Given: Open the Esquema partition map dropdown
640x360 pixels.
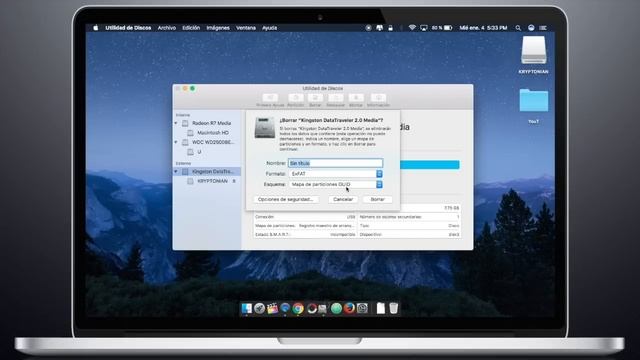Looking at the screenshot, I should (x=336, y=184).
